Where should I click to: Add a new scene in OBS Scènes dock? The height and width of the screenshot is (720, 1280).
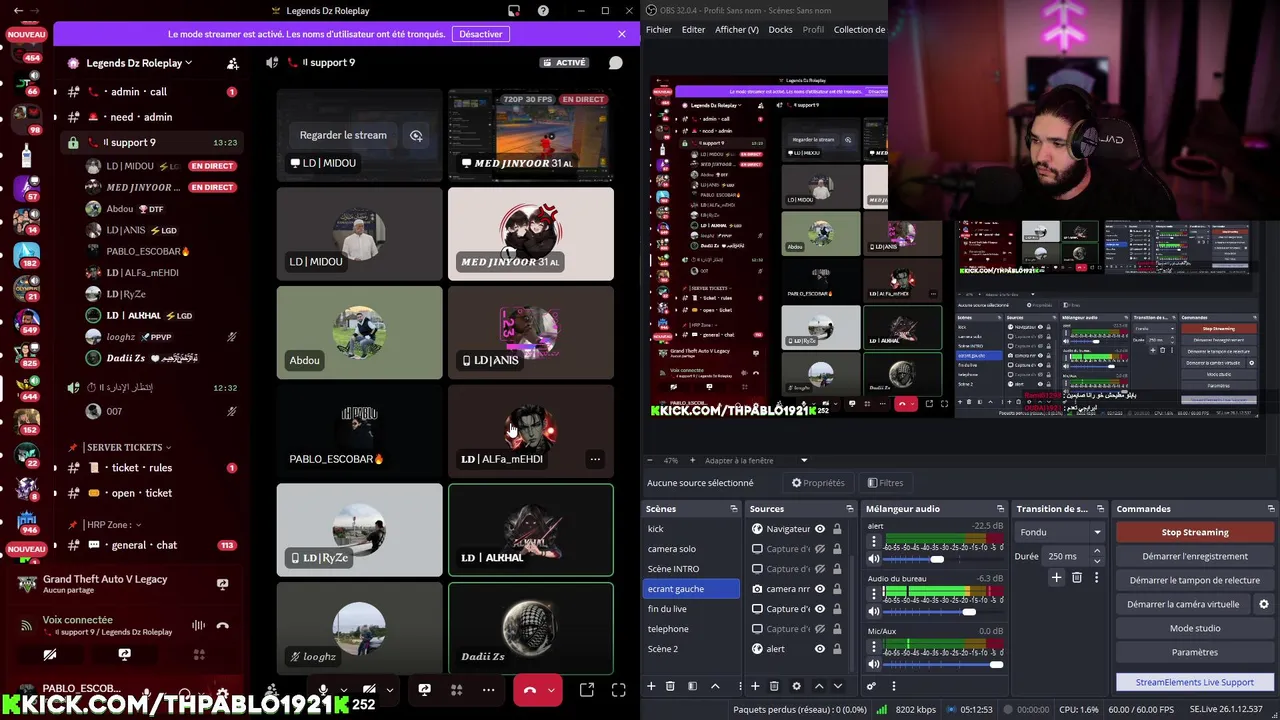coord(651,686)
